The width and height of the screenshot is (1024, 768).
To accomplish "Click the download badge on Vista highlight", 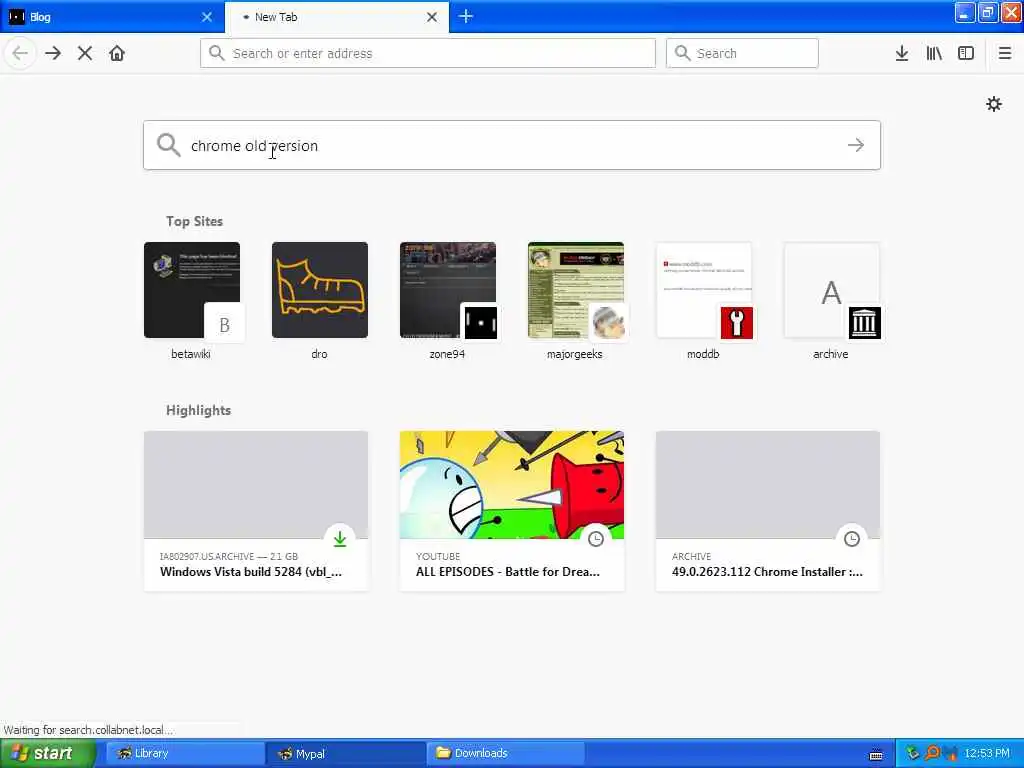I will 340,539.
